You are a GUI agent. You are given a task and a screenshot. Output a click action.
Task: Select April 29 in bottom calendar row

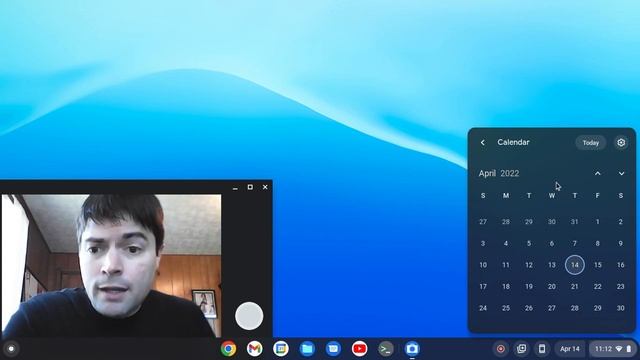tap(598, 308)
